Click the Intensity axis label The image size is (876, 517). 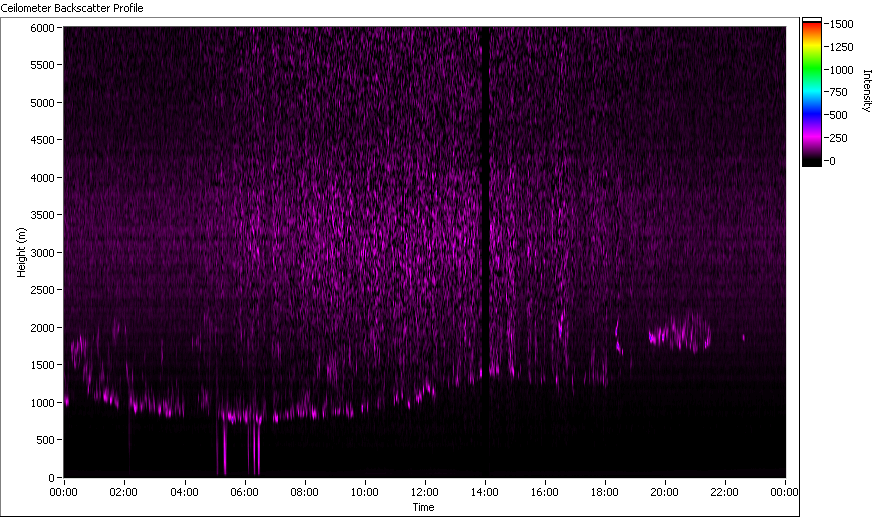867,91
